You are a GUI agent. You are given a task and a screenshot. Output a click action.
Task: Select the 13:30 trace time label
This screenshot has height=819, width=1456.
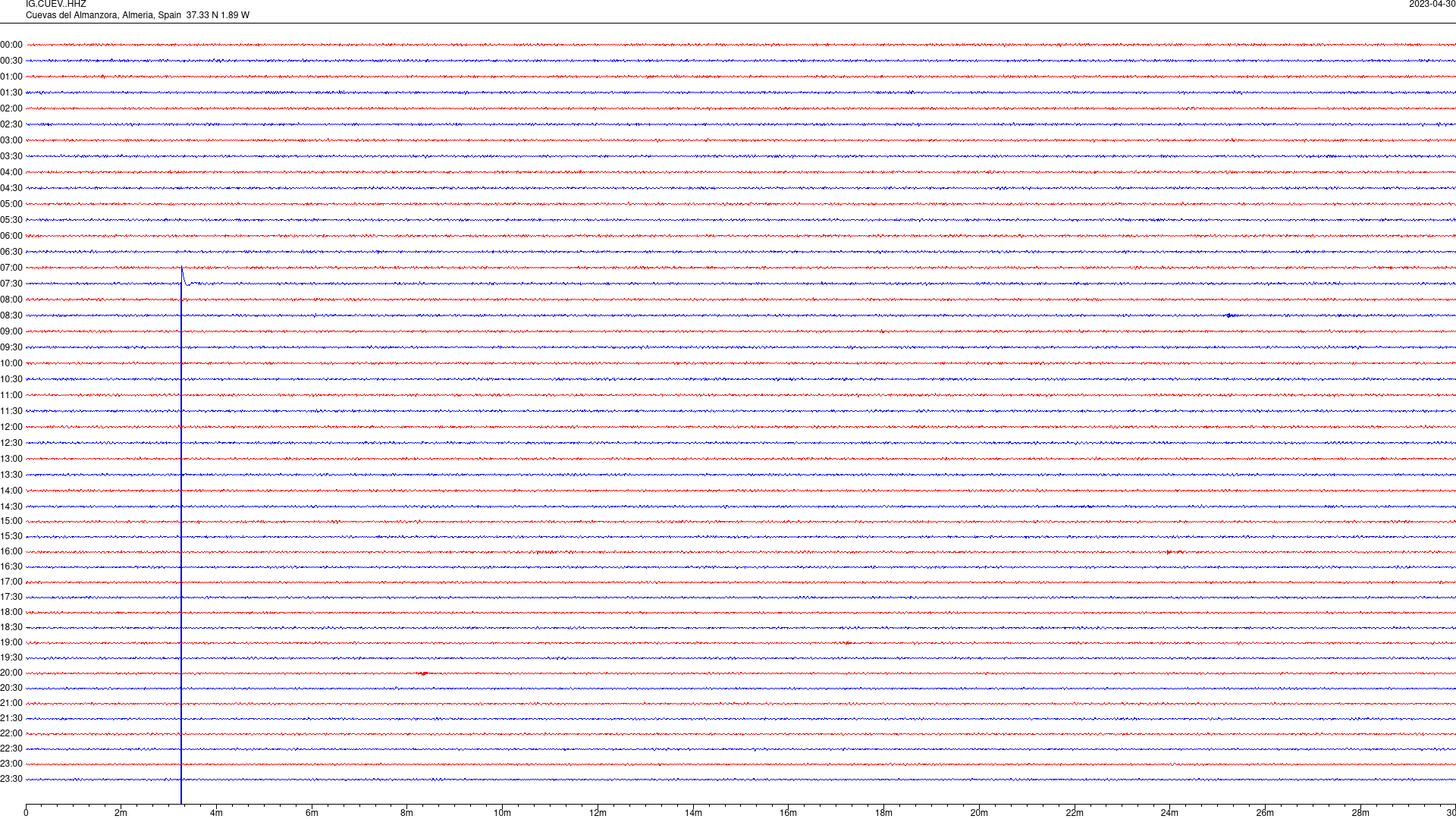pos(11,475)
